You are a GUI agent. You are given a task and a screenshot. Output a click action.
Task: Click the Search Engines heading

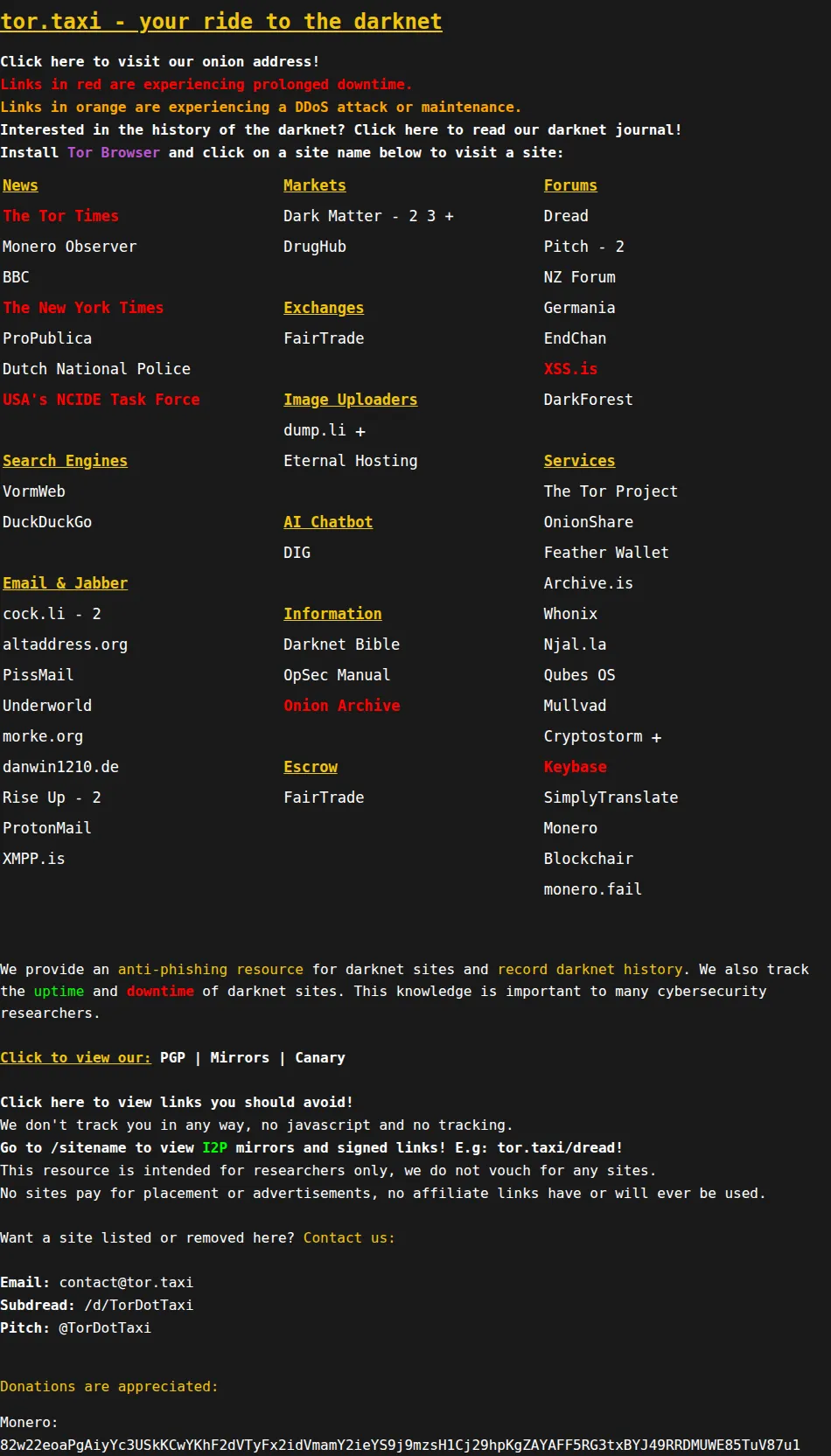click(x=65, y=461)
